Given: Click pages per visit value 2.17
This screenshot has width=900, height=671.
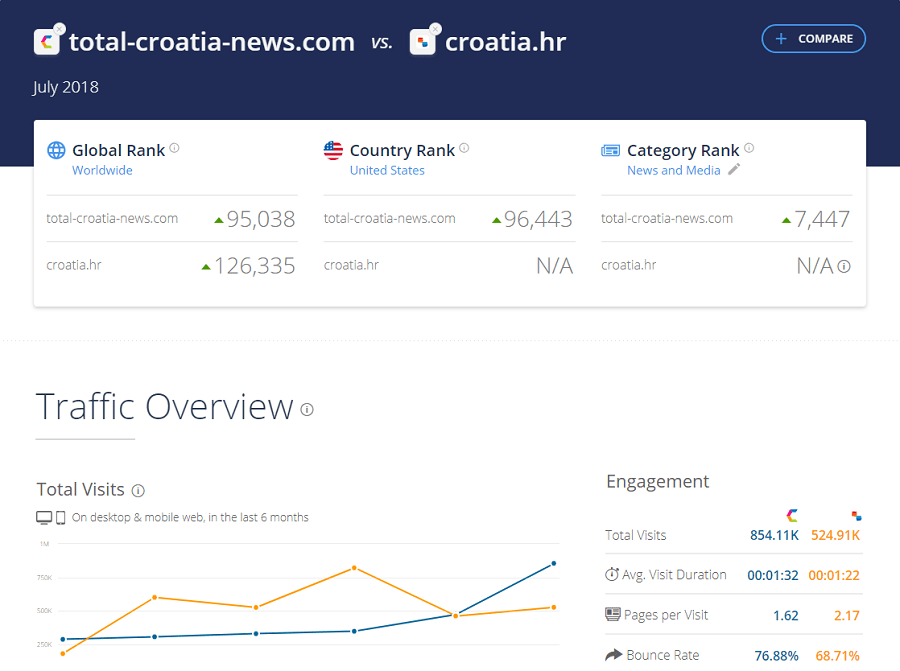Looking at the screenshot, I should (847, 616).
